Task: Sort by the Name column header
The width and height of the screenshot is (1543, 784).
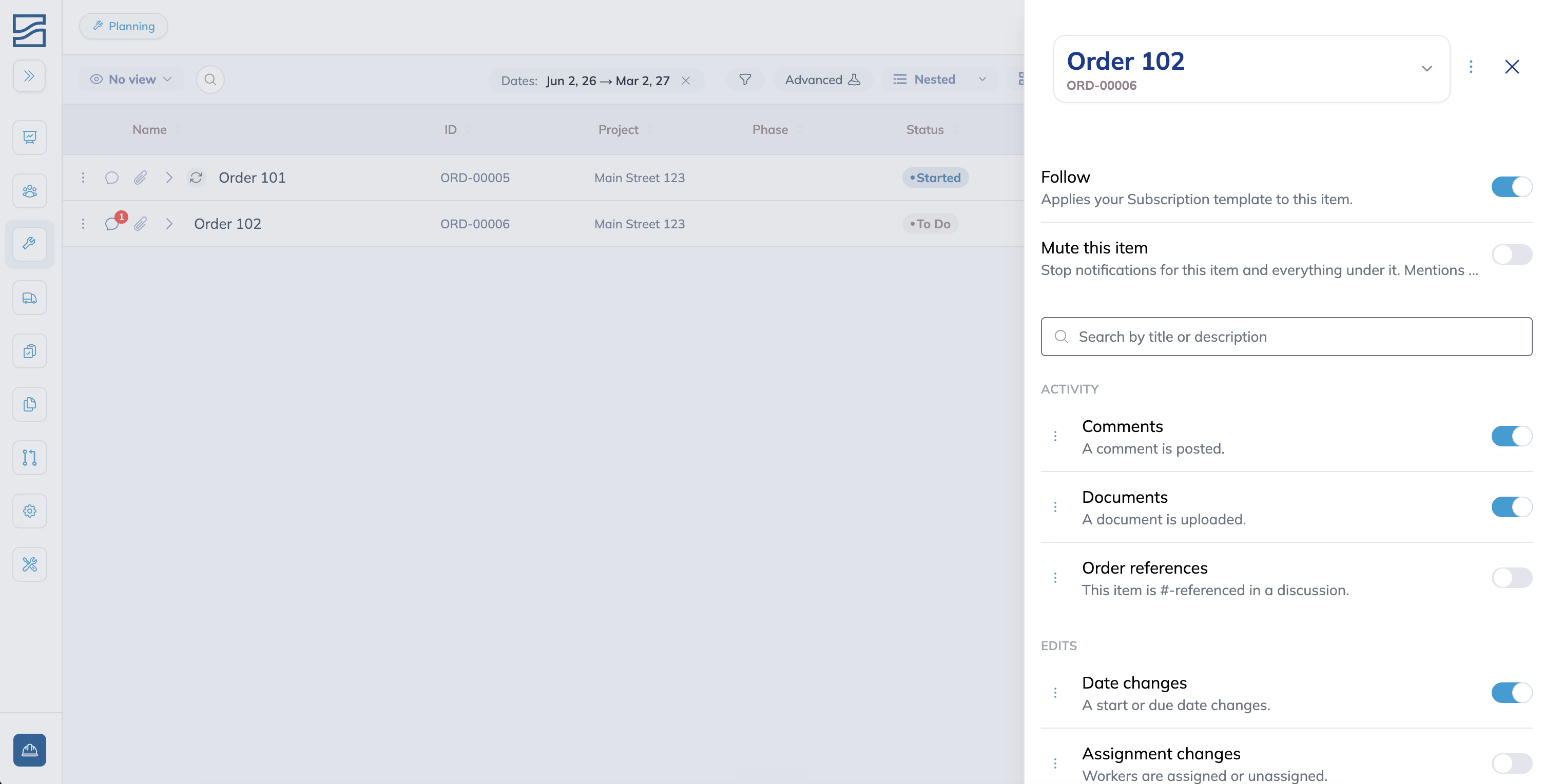Action: click(x=157, y=129)
